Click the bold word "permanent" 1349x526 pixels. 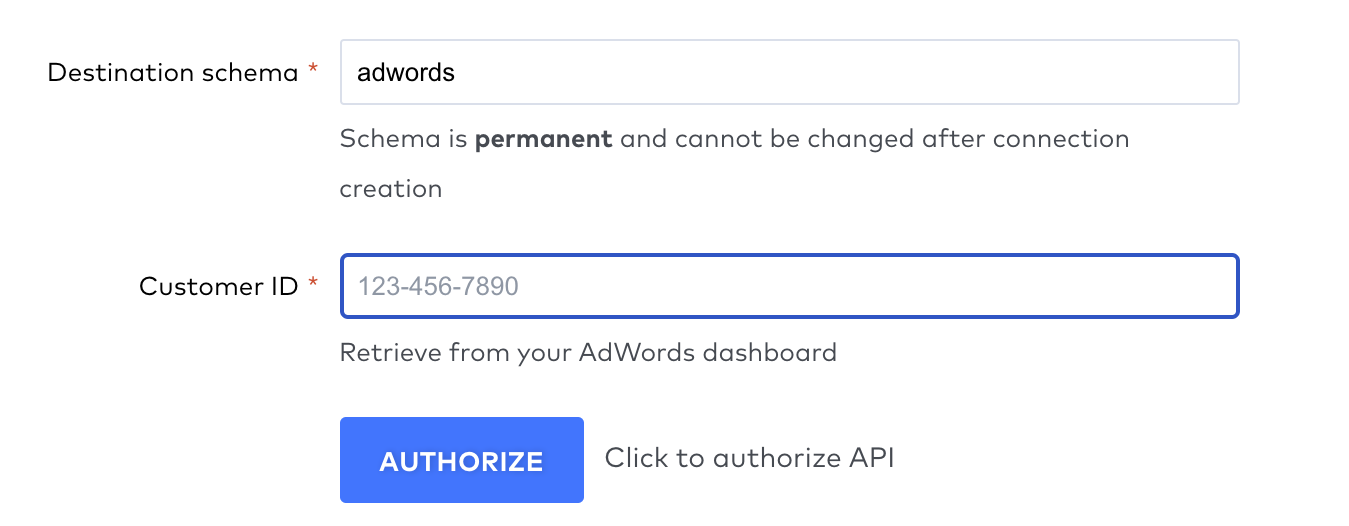[x=543, y=139]
